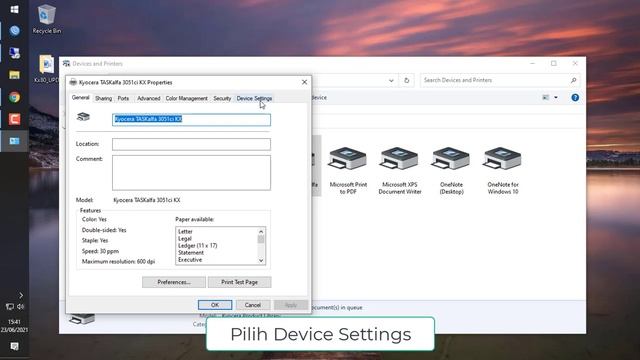Expand the address bar history dropdown
640x360 pixels.
pyautogui.click(x=391, y=80)
